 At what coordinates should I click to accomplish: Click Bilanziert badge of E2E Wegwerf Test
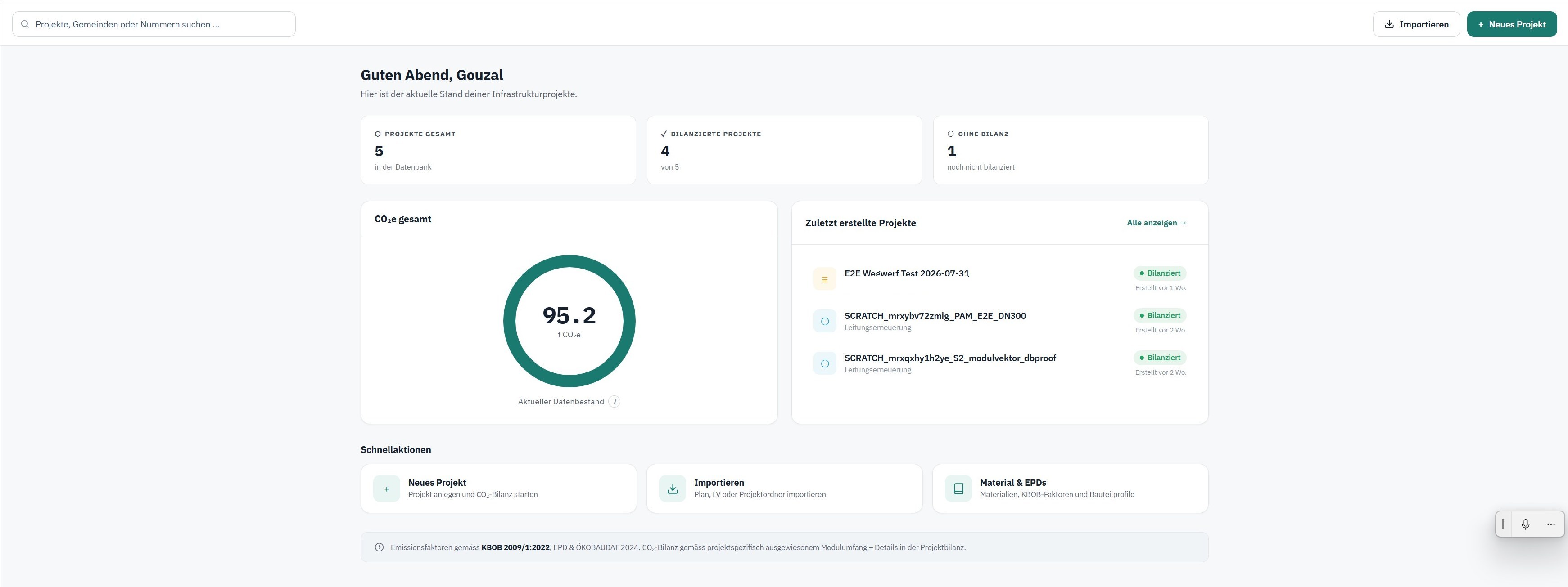(1160, 273)
